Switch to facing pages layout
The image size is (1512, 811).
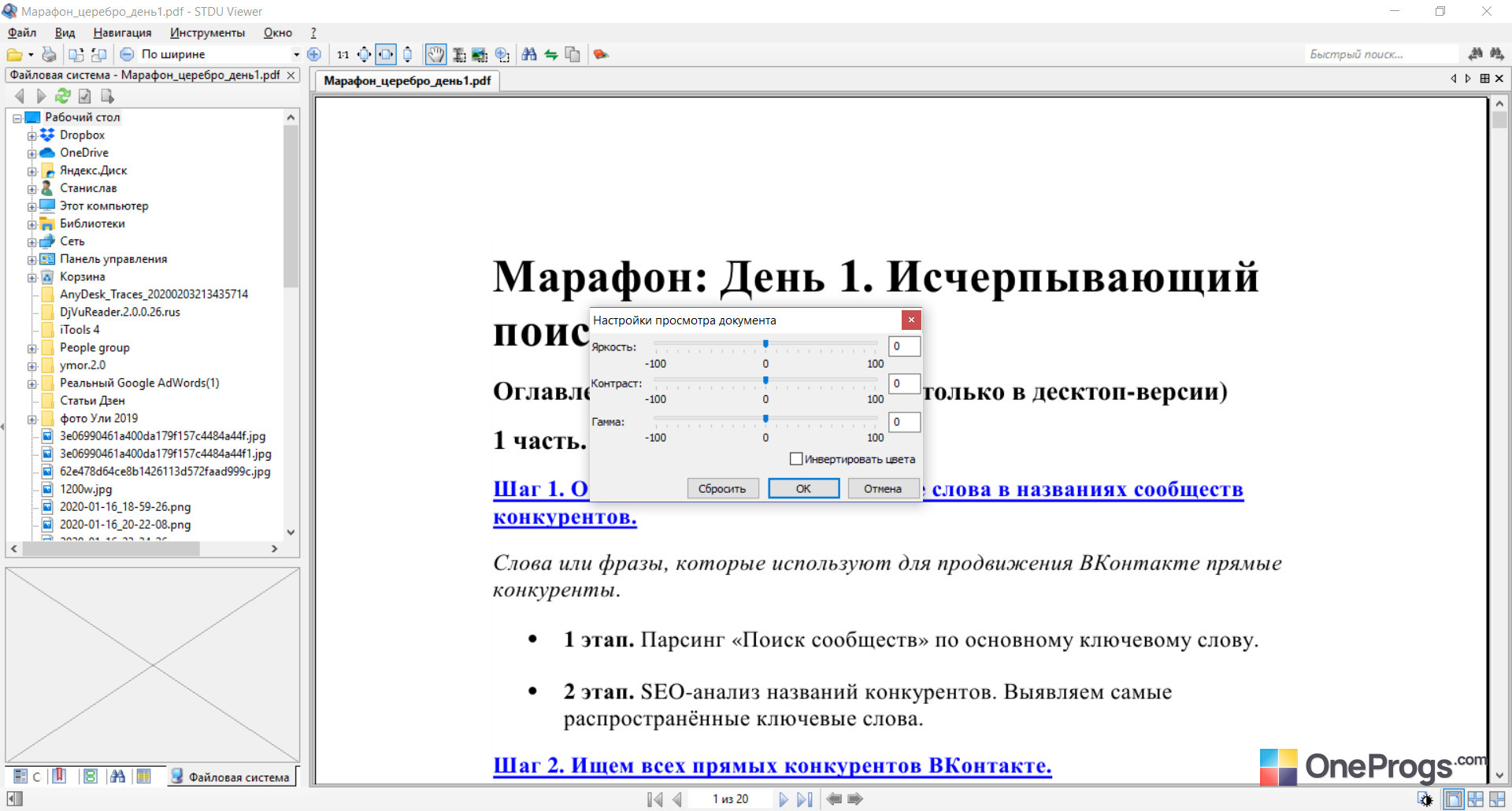[x=1475, y=799]
